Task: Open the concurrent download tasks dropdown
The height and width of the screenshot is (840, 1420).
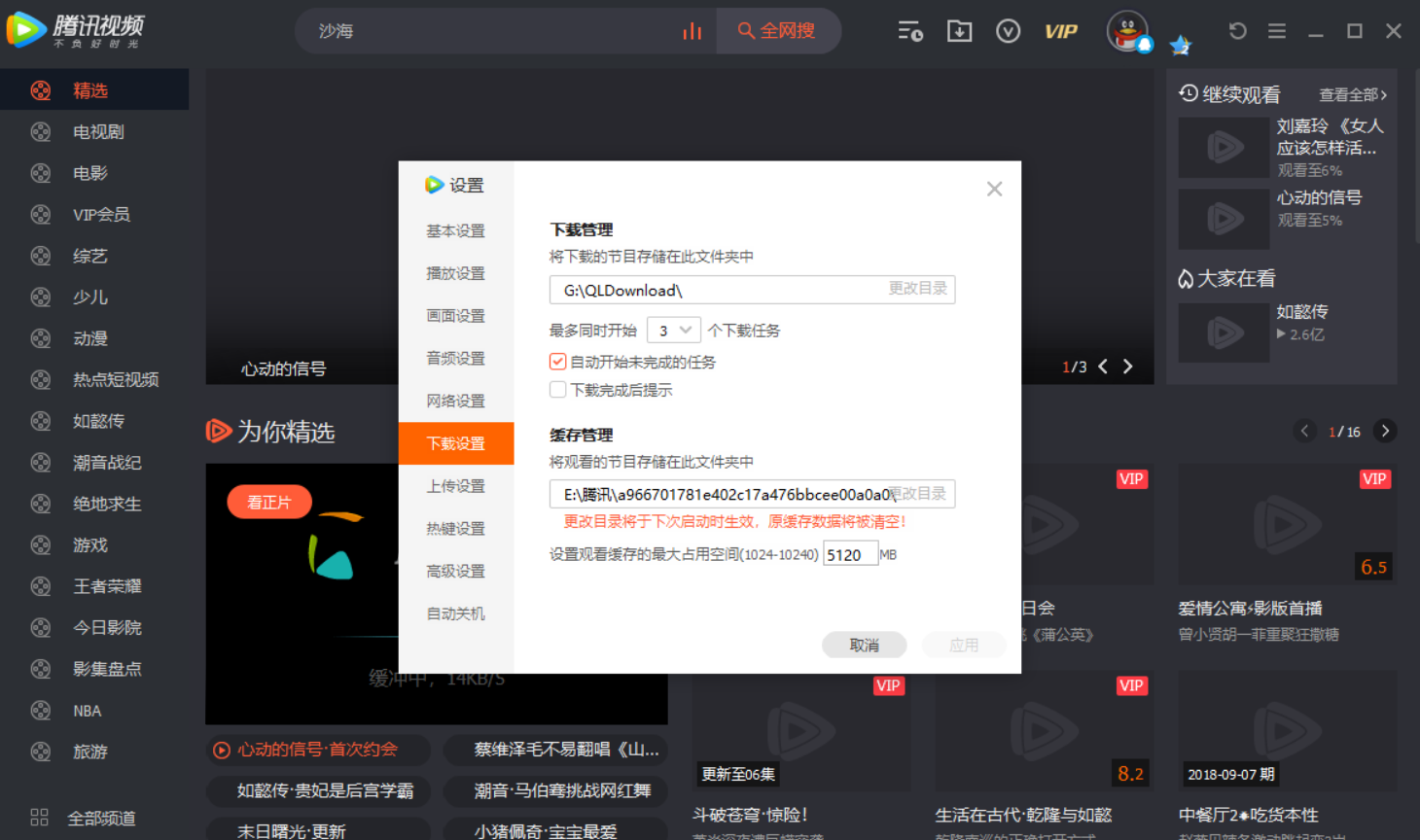Action: point(673,330)
